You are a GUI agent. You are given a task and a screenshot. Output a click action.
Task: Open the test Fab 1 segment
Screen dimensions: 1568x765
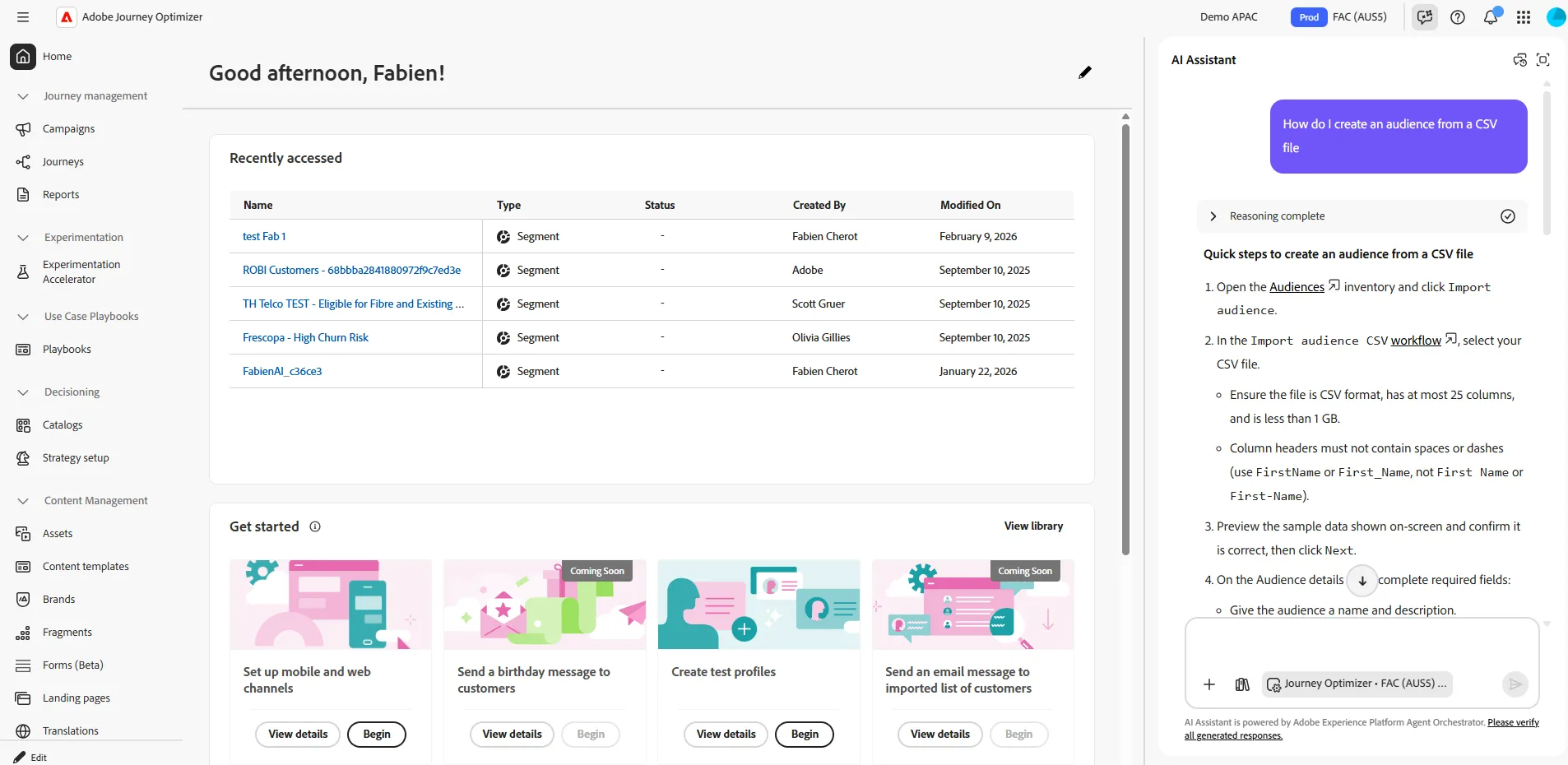tap(264, 236)
